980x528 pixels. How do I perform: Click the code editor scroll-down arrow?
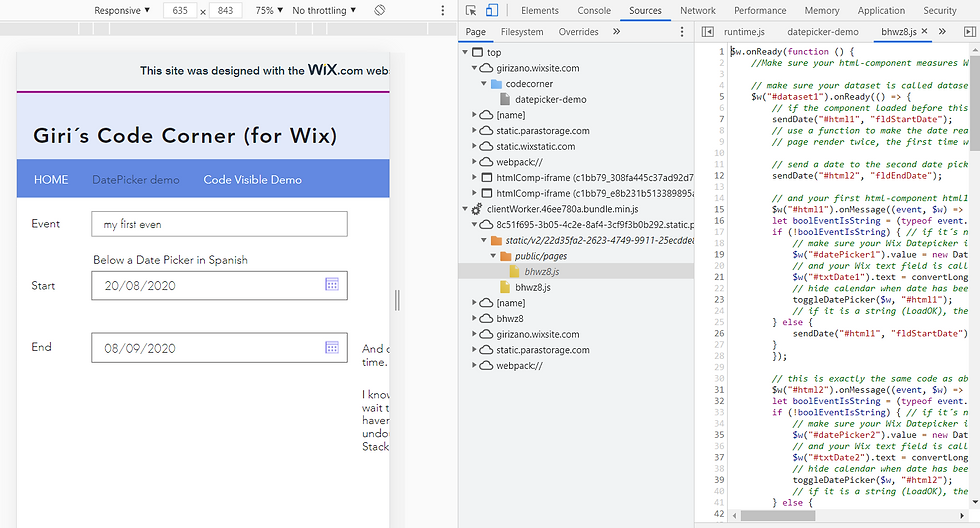click(x=975, y=502)
